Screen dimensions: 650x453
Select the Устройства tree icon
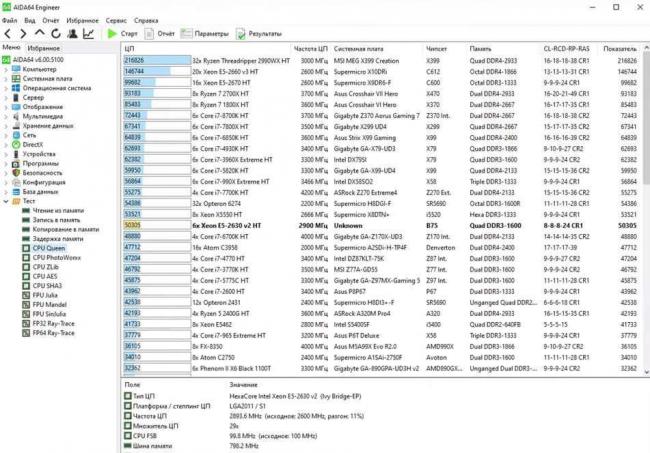16,154
